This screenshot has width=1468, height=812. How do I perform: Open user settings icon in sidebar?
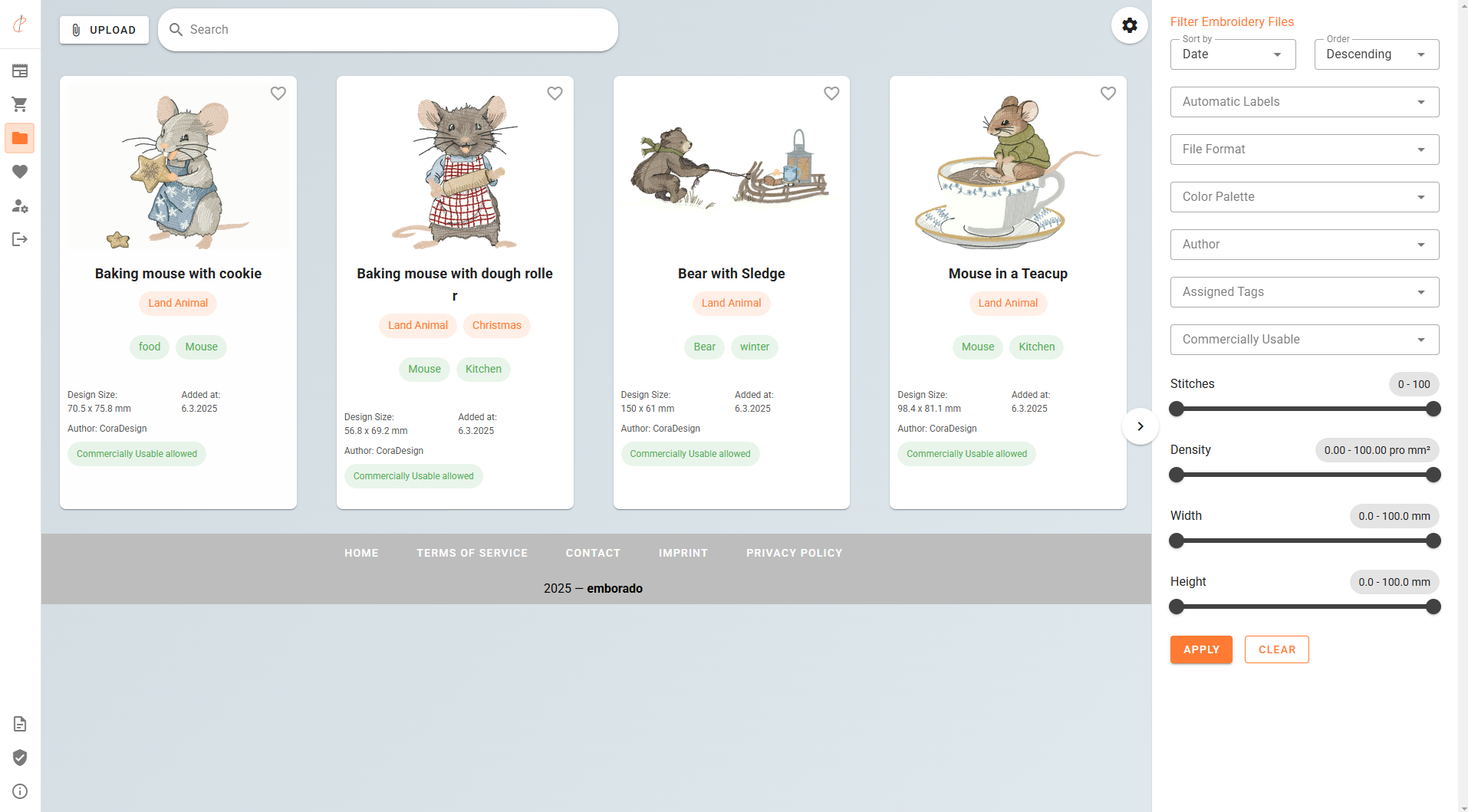click(20, 205)
